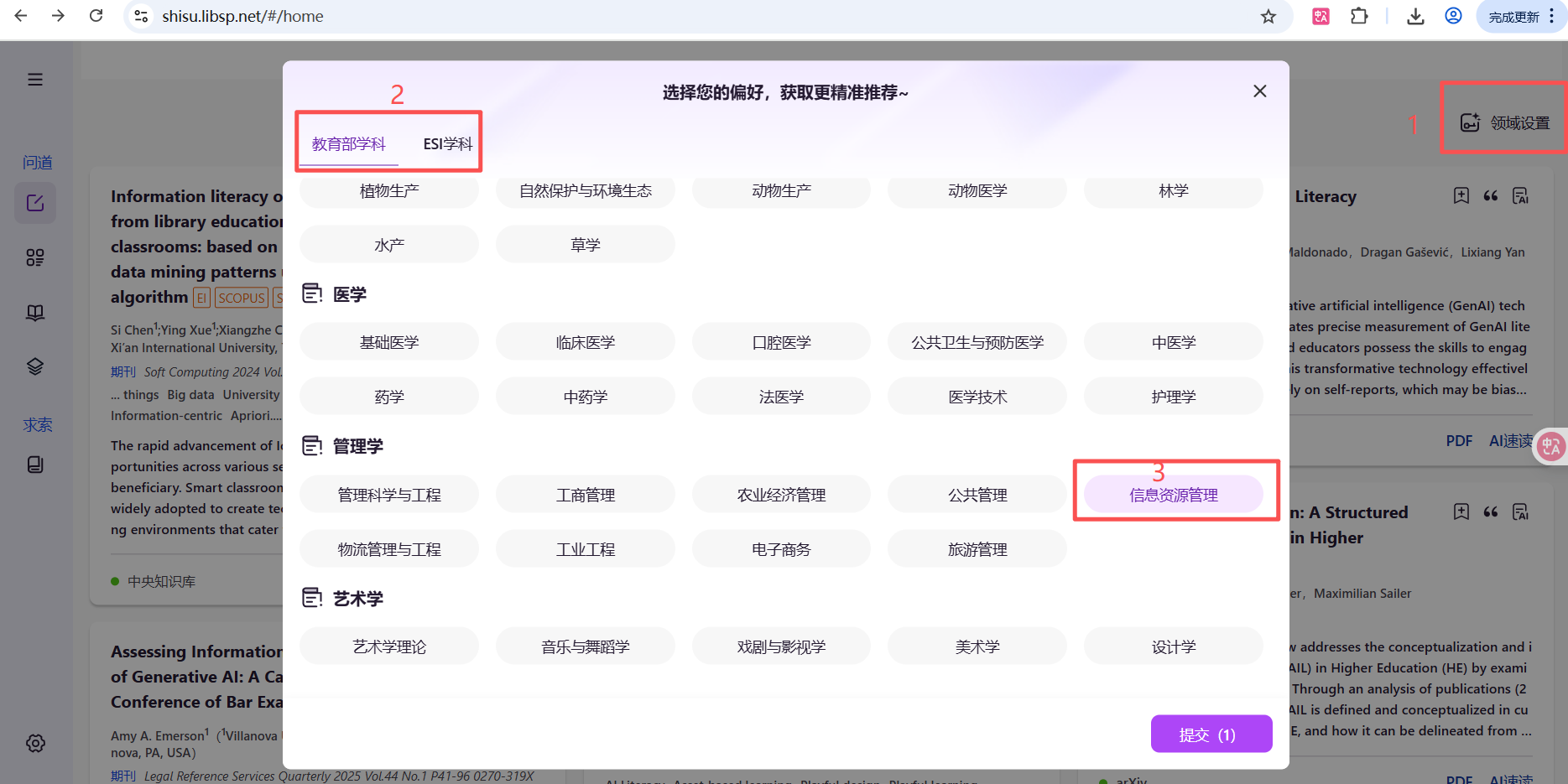Toggle the 临床医学 subject chip
The height and width of the screenshot is (784, 1568).
pyautogui.click(x=585, y=342)
